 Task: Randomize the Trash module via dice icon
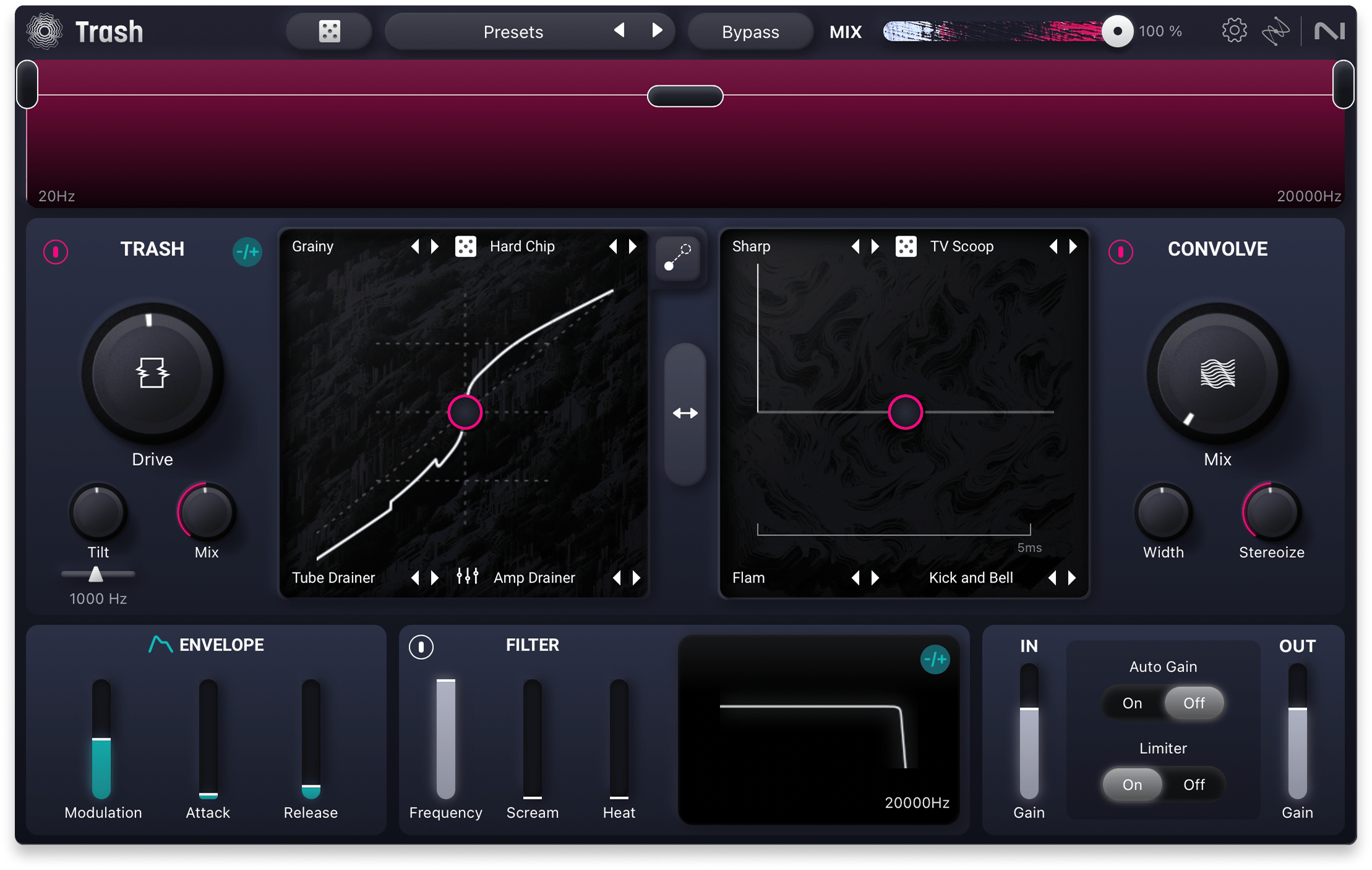pyautogui.click(x=465, y=247)
